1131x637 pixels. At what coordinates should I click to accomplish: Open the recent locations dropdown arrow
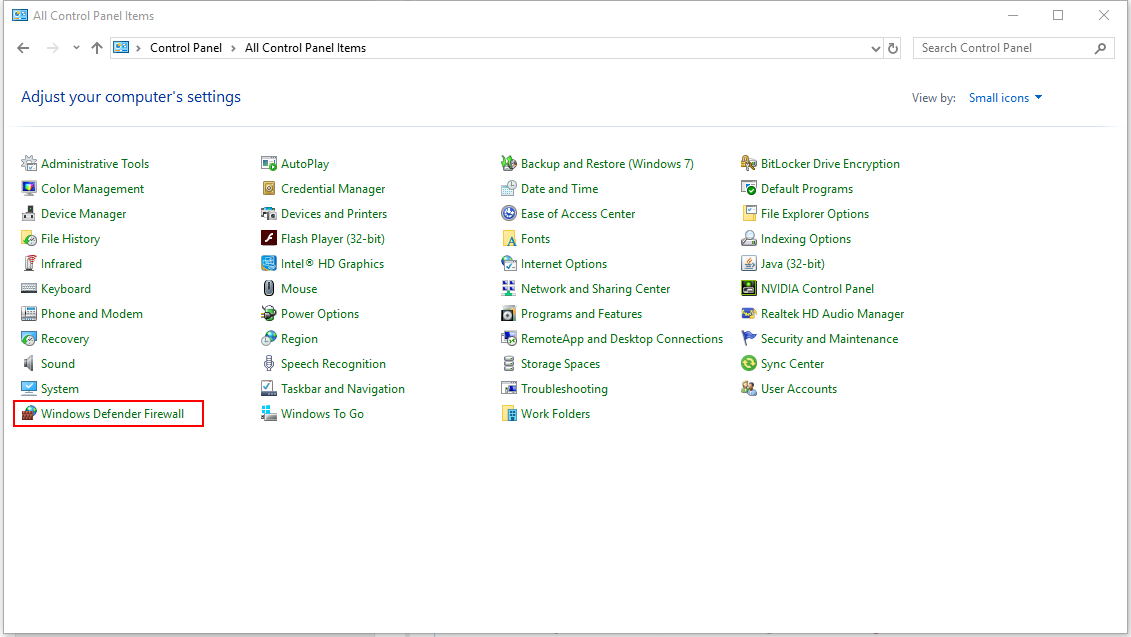point(76,48)
